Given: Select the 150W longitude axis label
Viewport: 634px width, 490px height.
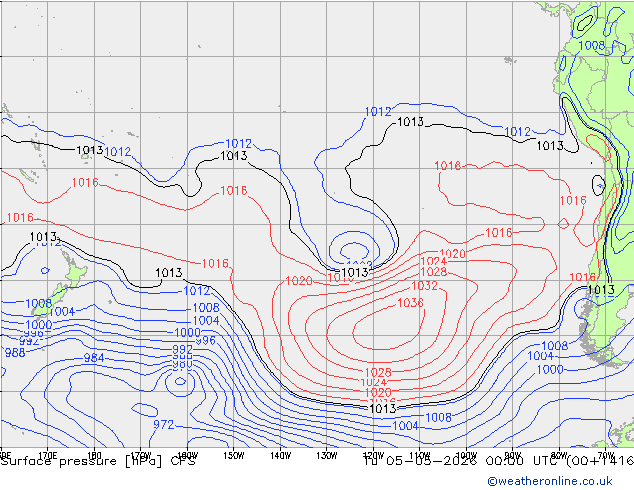Looking at the screenshot, I should point(234,456).
